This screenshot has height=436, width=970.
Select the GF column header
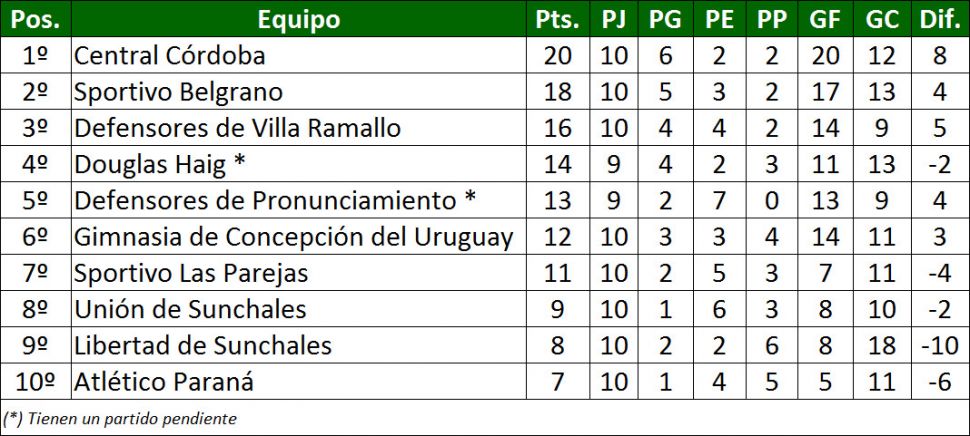coord(825,19)
